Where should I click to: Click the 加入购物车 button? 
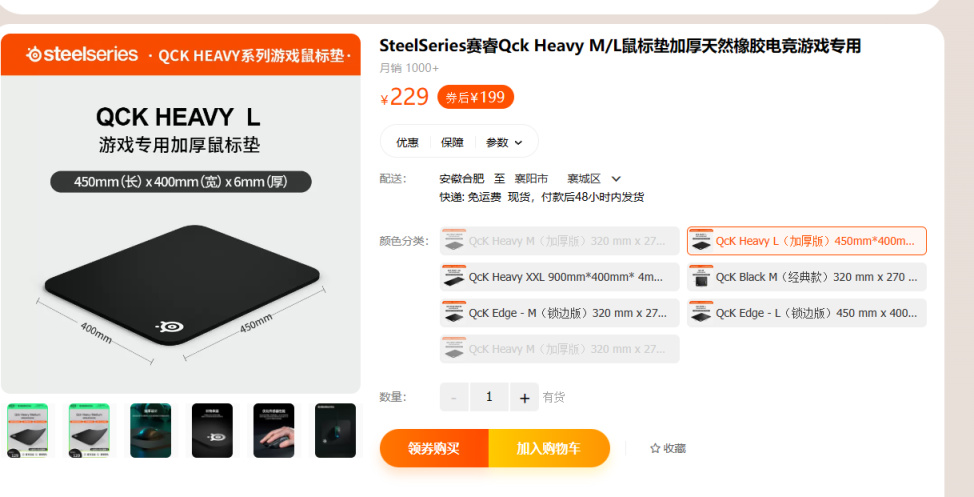(x=549, y=448)
